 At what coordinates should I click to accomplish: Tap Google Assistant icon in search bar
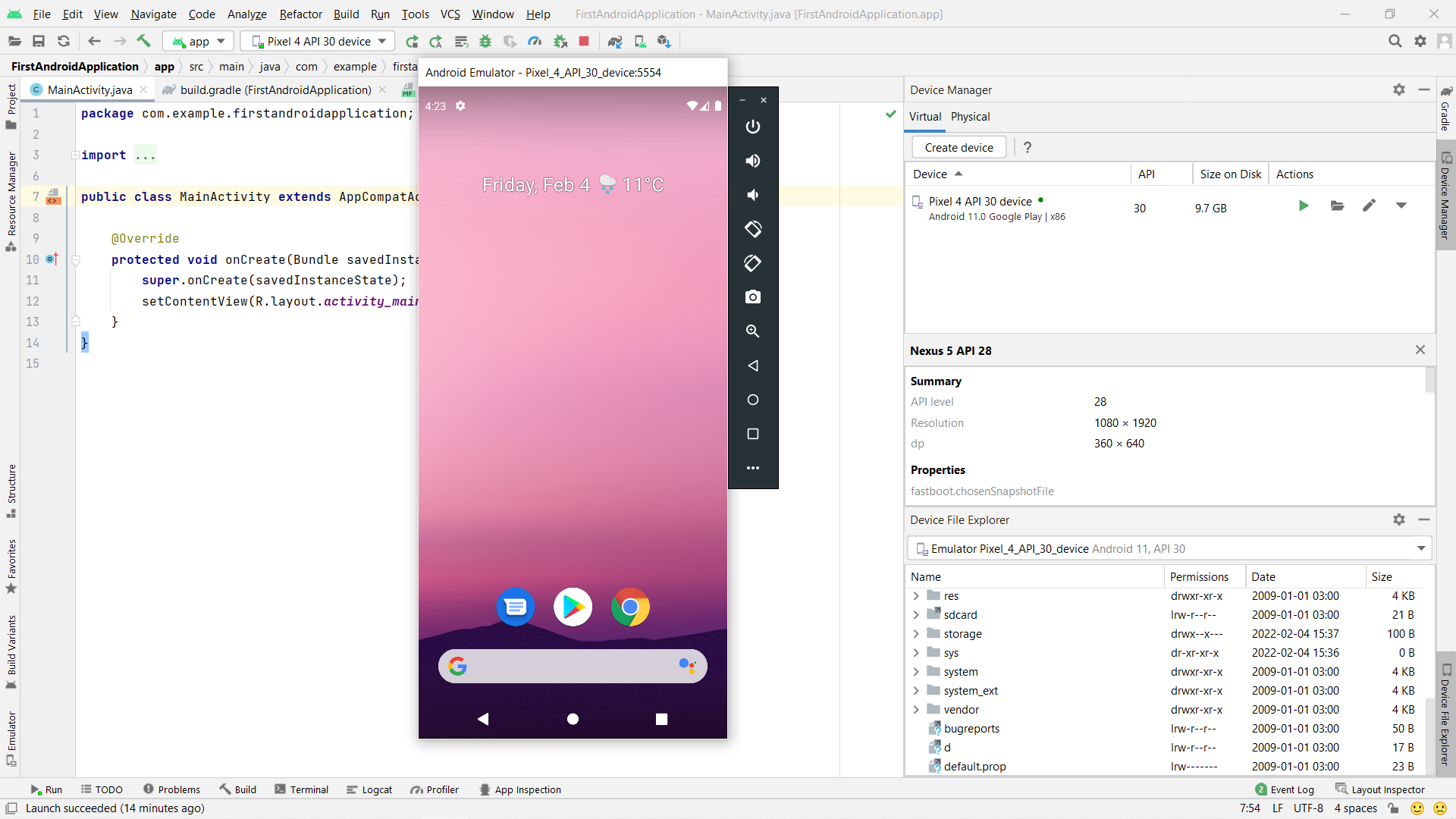coord(687,666)
